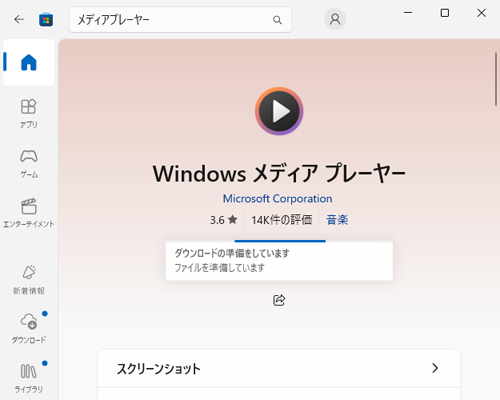Screen dimensions: 500x400
Task: Open the user profile account icon
Action: point(335,19)
